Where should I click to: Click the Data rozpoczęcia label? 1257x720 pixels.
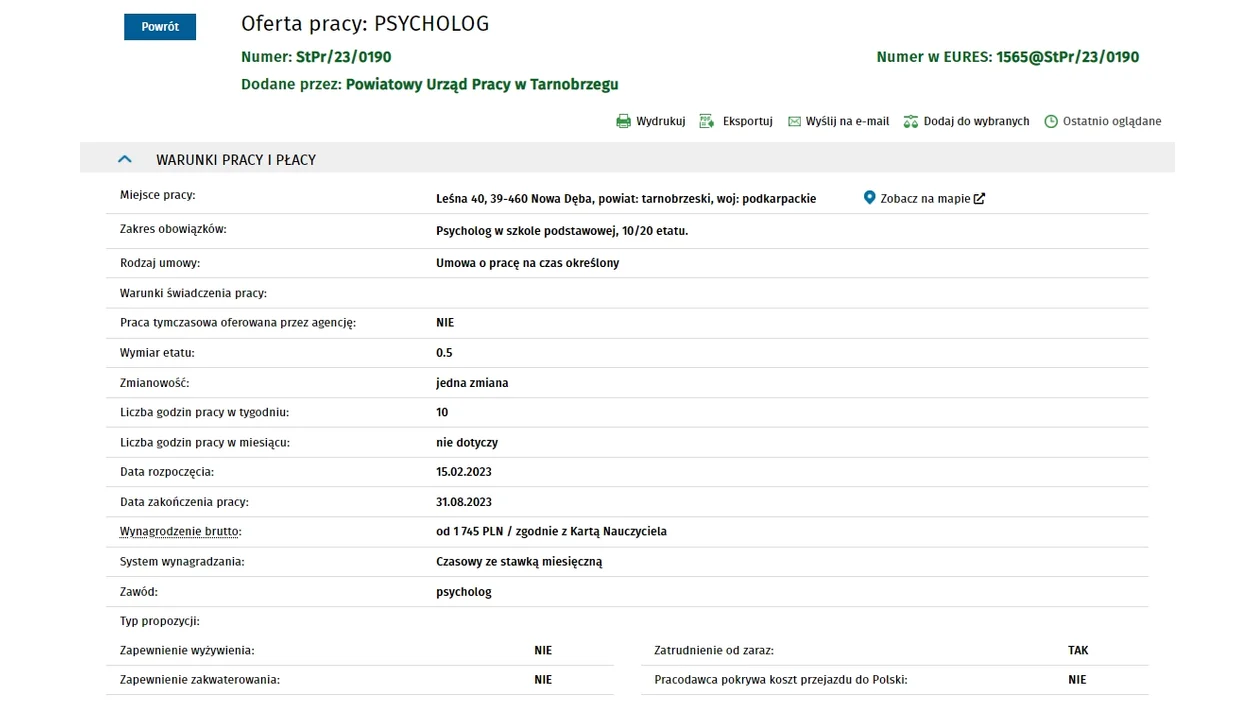click(167, 472)
